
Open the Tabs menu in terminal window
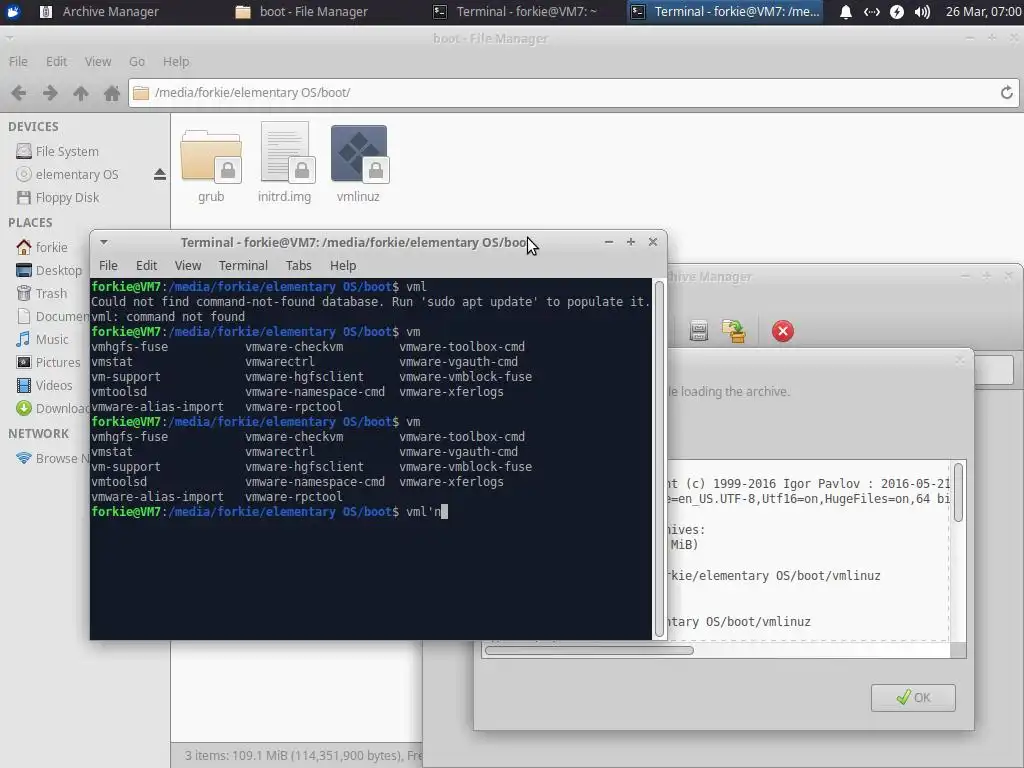point(298,266)
